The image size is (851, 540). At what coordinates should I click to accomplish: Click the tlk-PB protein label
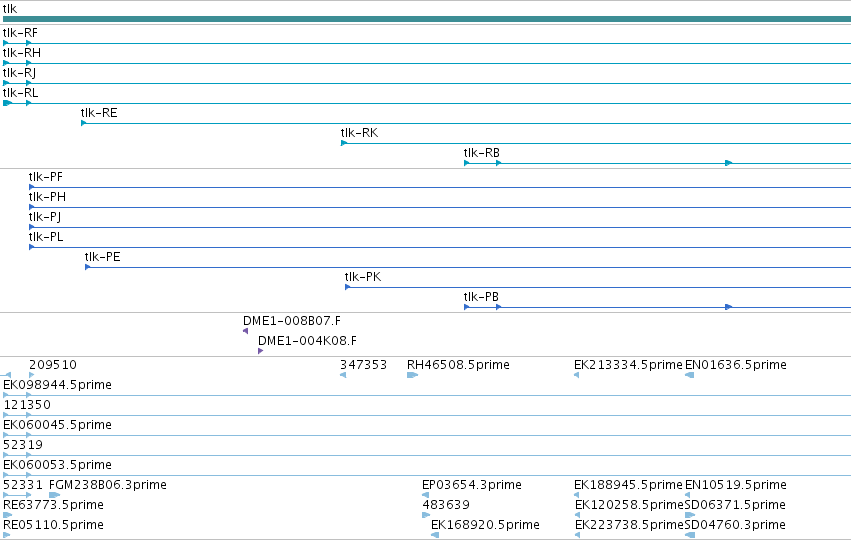(481, 298)
